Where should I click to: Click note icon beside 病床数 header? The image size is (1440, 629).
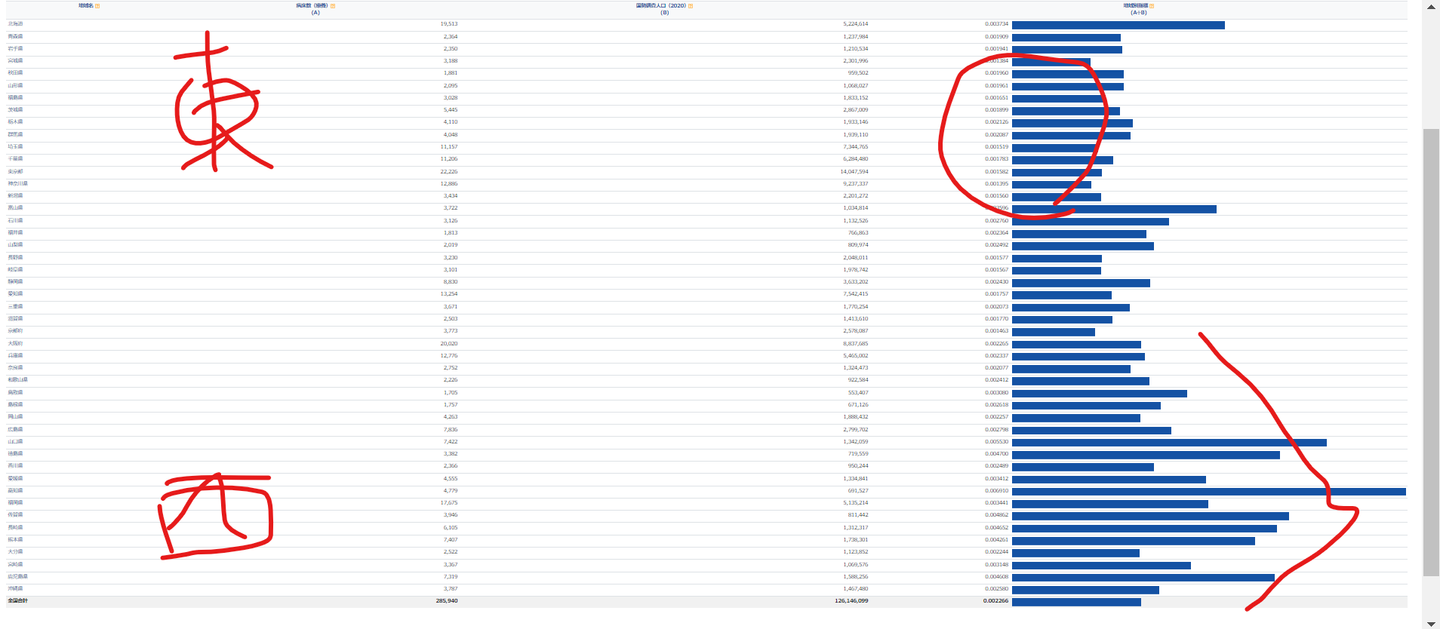[332, 6]
